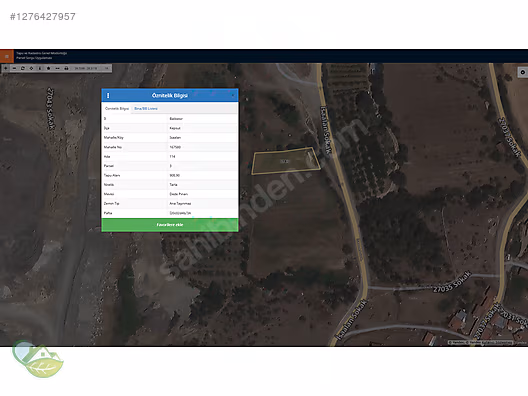Click the Tapu Alanı row label
The width and height of the screenshot is (528, 396).
pyautogui.click(x=112, y=175)
